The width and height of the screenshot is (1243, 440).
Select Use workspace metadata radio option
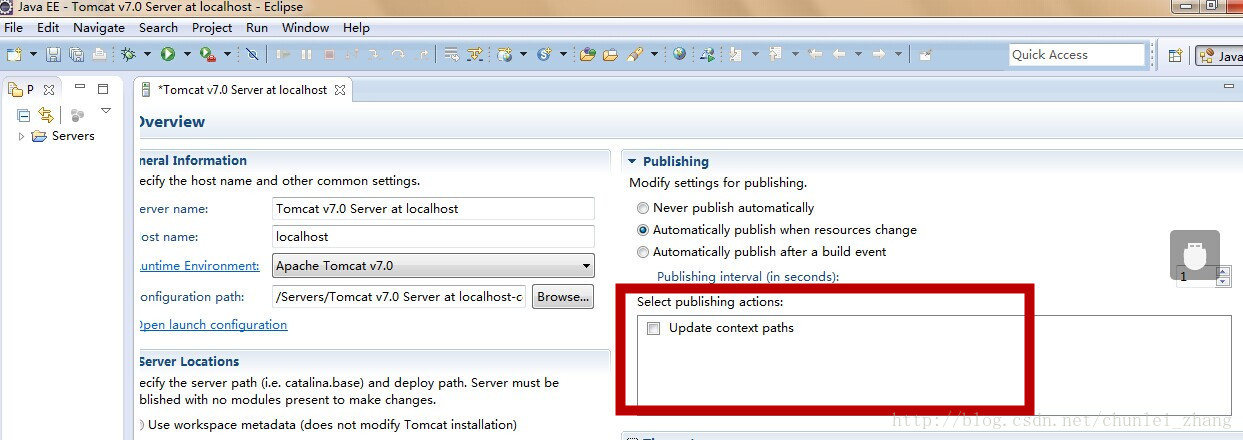click(x=141, y=425)
